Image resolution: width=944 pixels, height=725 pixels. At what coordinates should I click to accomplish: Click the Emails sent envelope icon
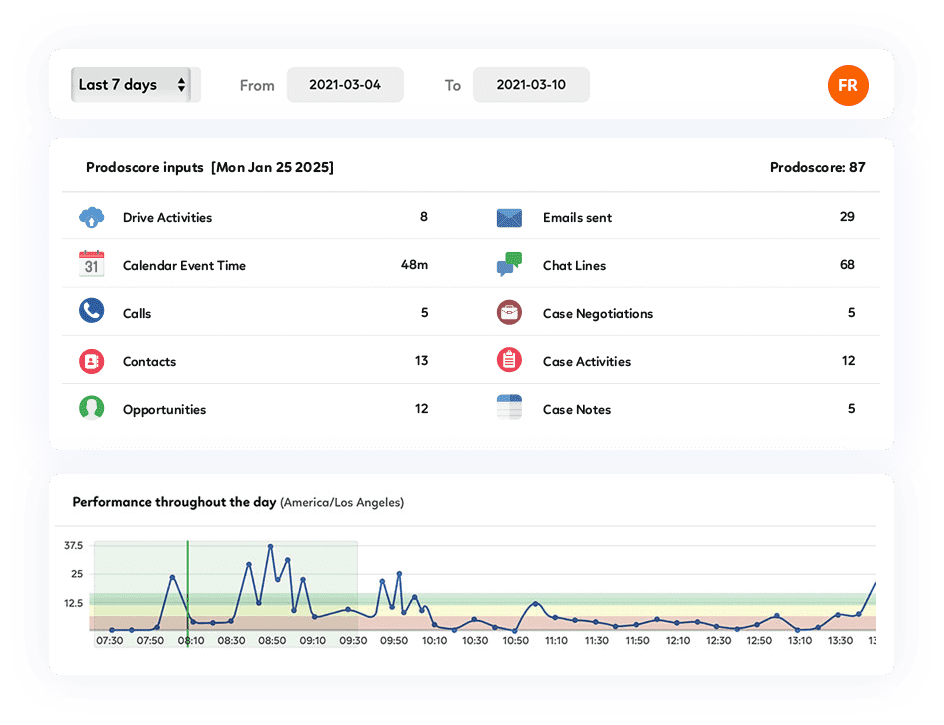click(x=510, y=217)
